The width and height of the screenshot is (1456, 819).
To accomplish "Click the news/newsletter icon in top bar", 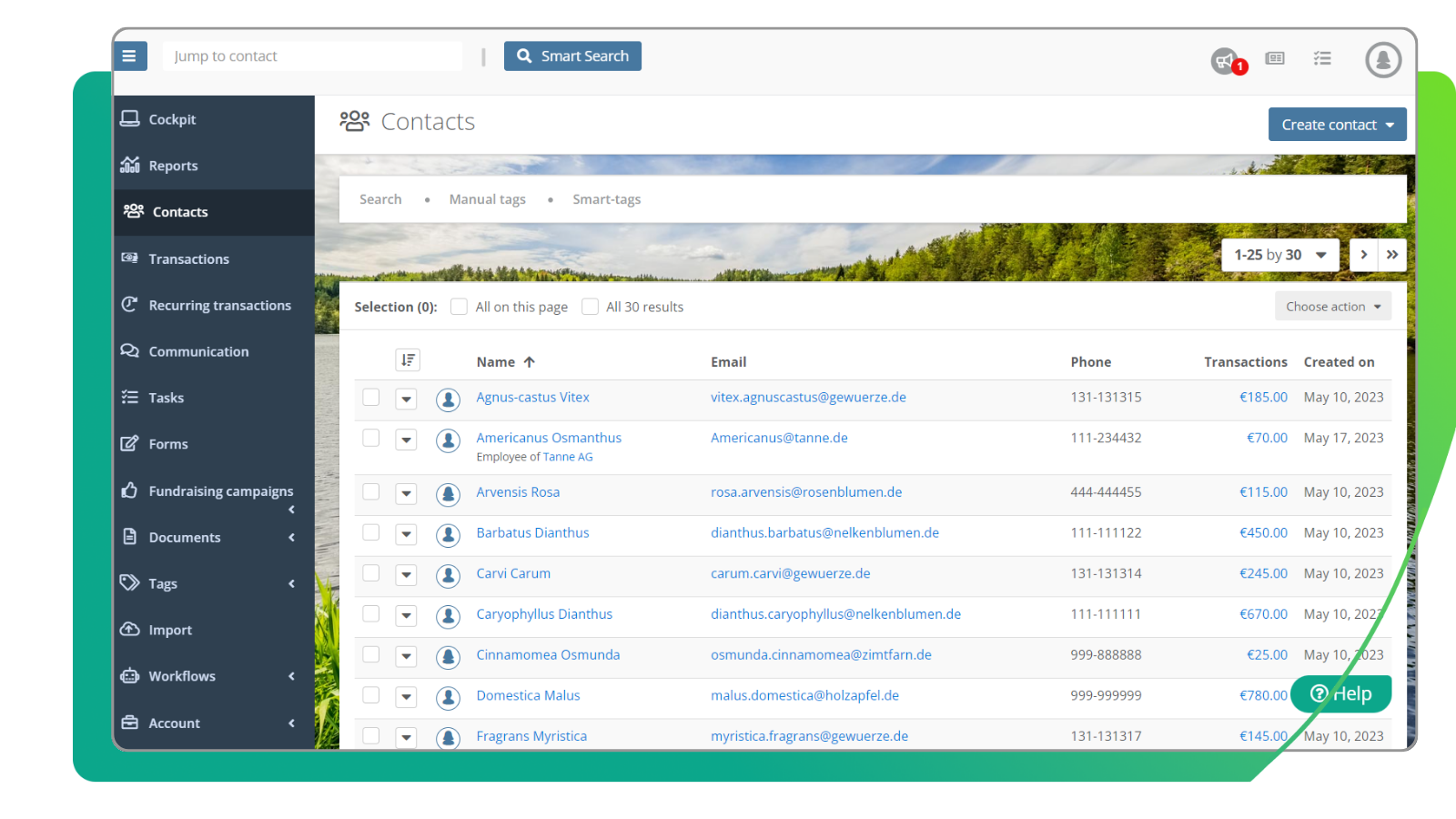I will coord(1274,57).
